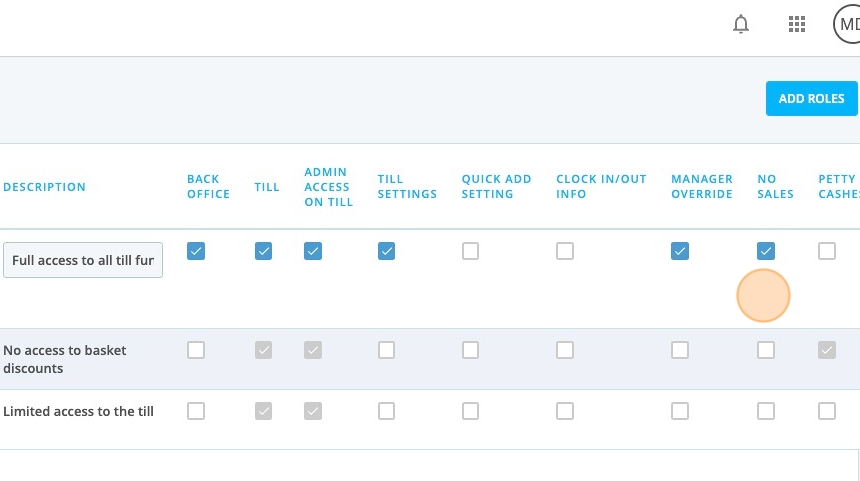The height and width of the screenshot is (481, 860).
Task: Edit the 'Full access to all till' description field
Action: click(x=83, y=260)
